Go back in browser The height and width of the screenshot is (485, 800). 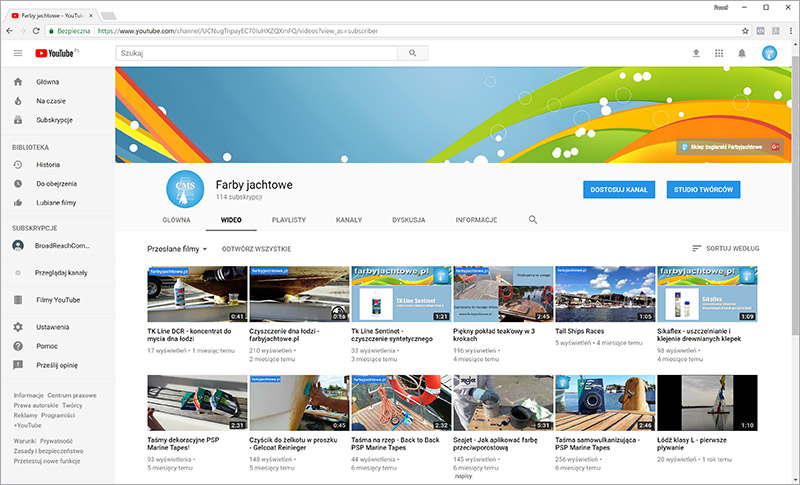click(x=9, y=31)
